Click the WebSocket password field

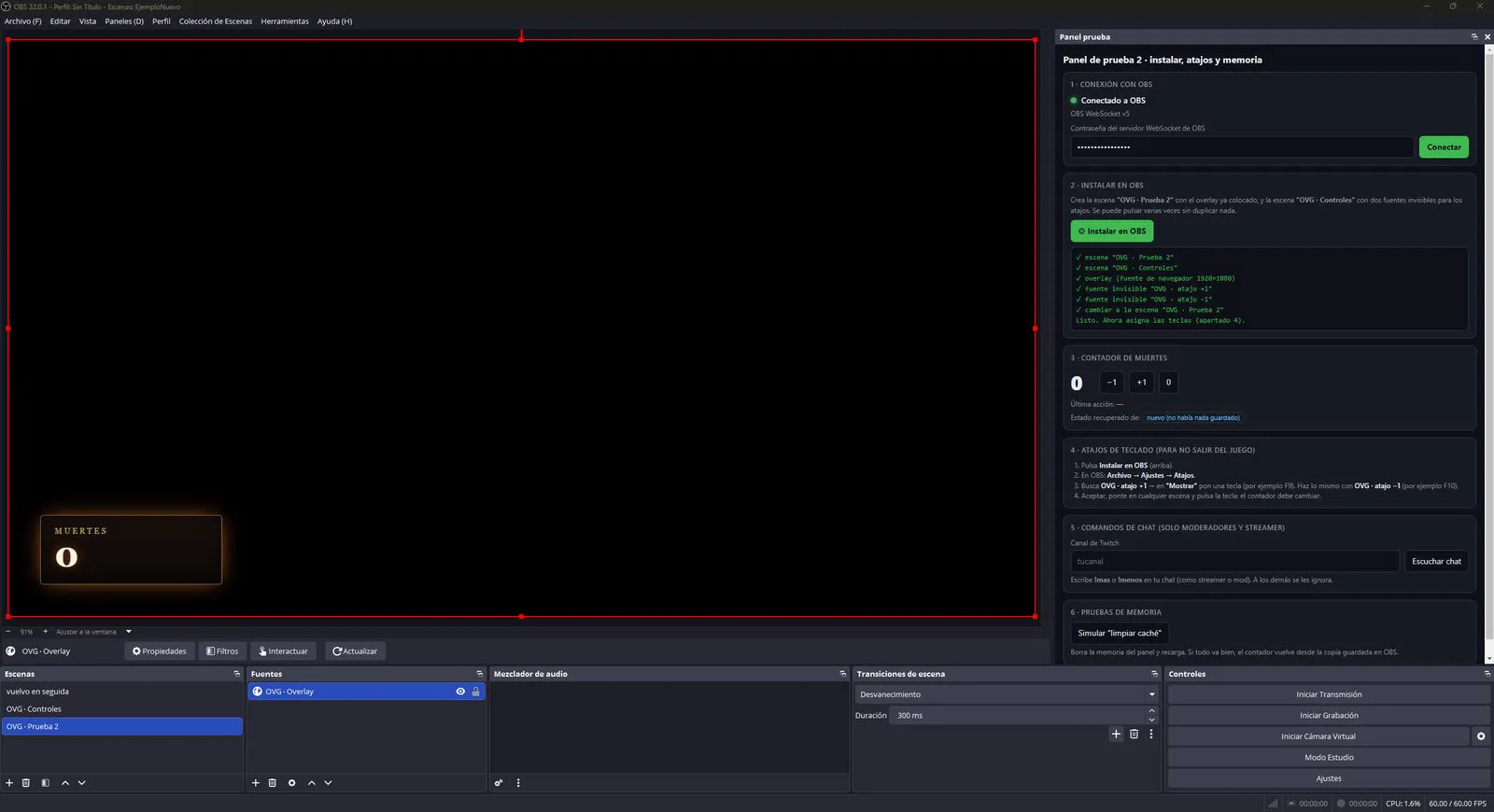(x=1242, y=147)
